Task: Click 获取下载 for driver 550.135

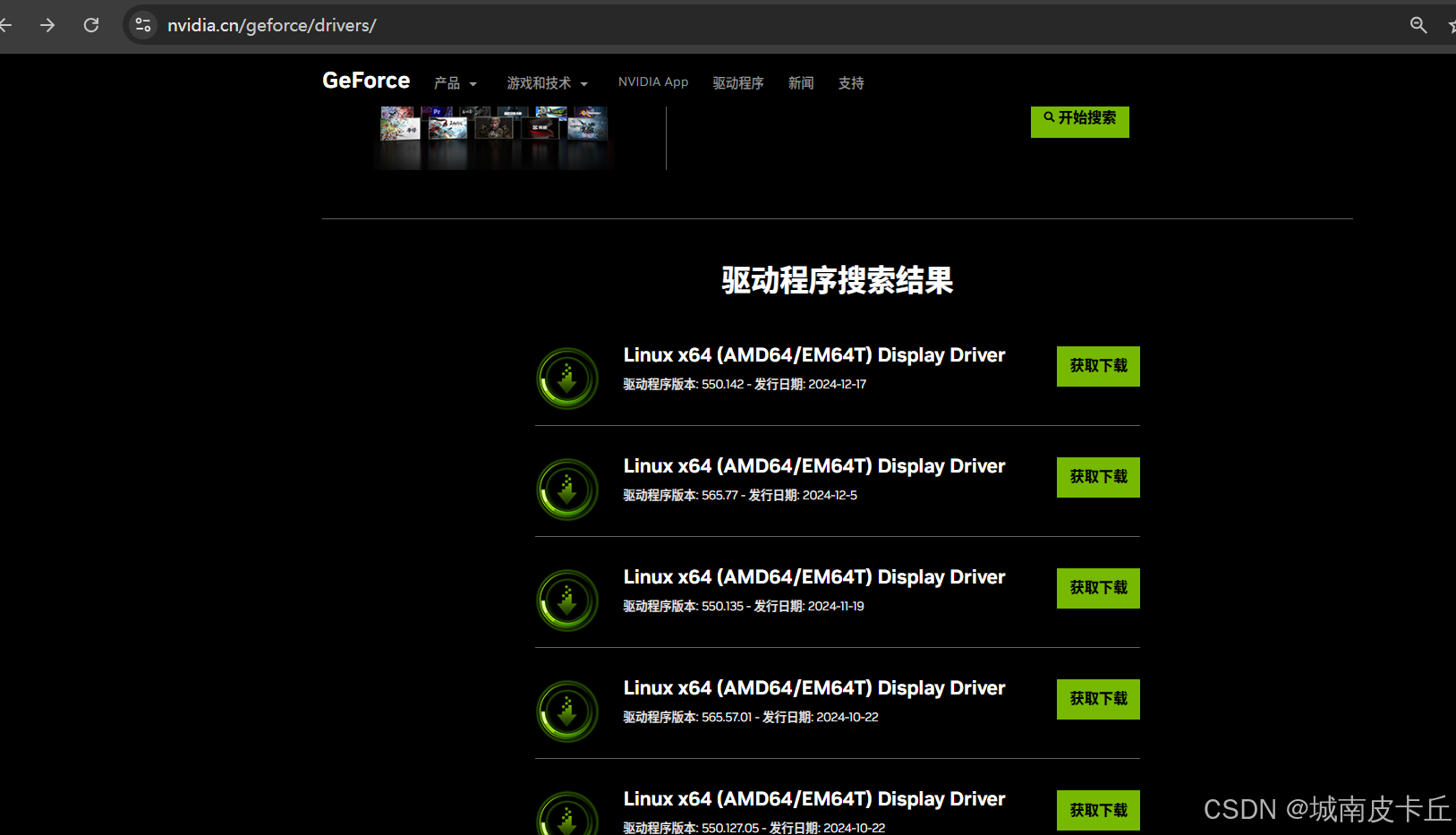Action: point(1098,588)
